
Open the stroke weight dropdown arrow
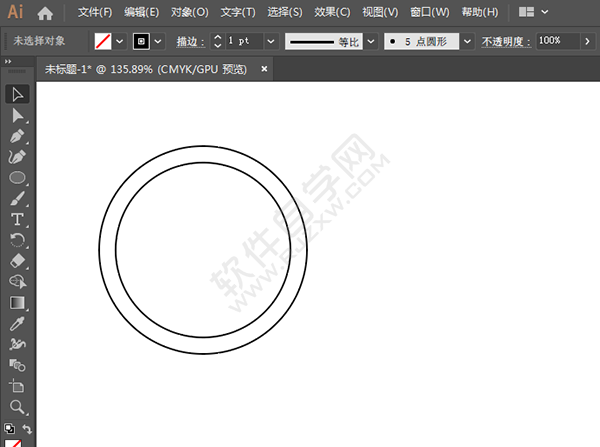click(271, 41)
